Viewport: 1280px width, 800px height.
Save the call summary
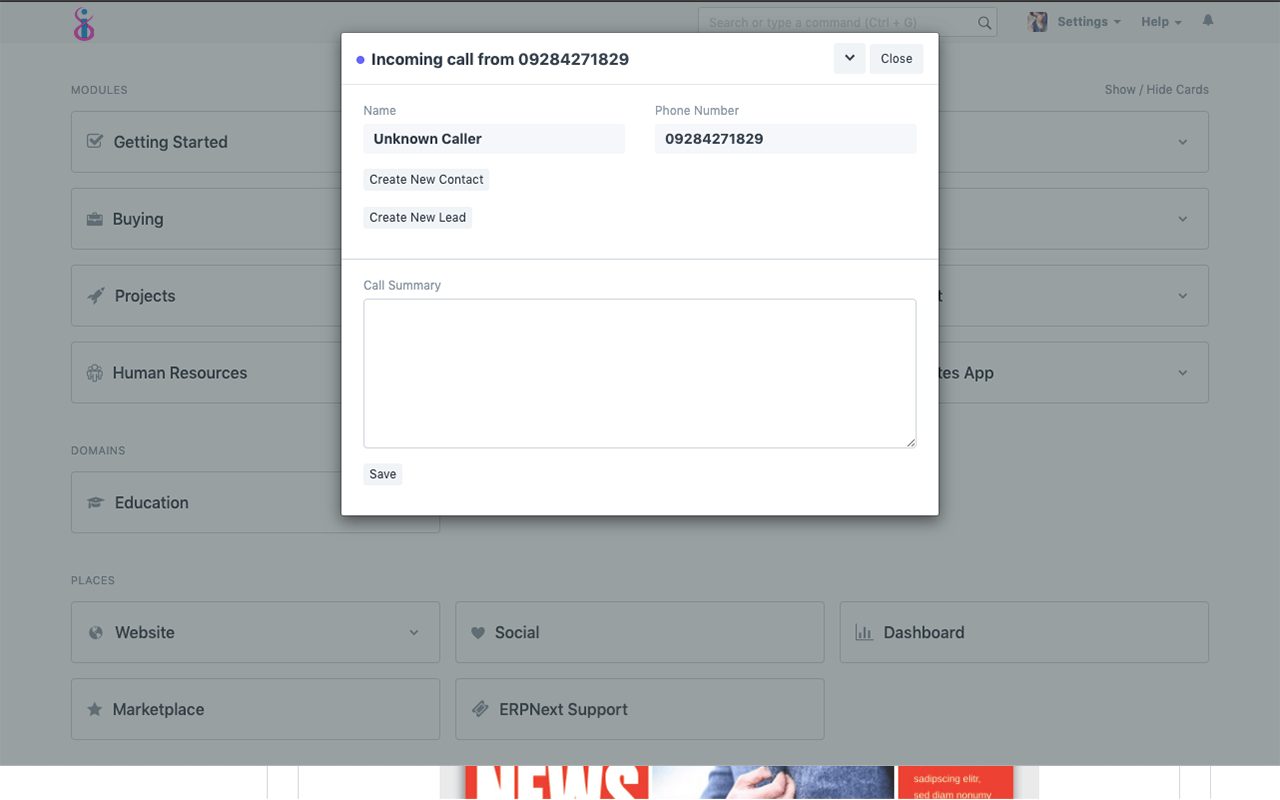[382, 473]
